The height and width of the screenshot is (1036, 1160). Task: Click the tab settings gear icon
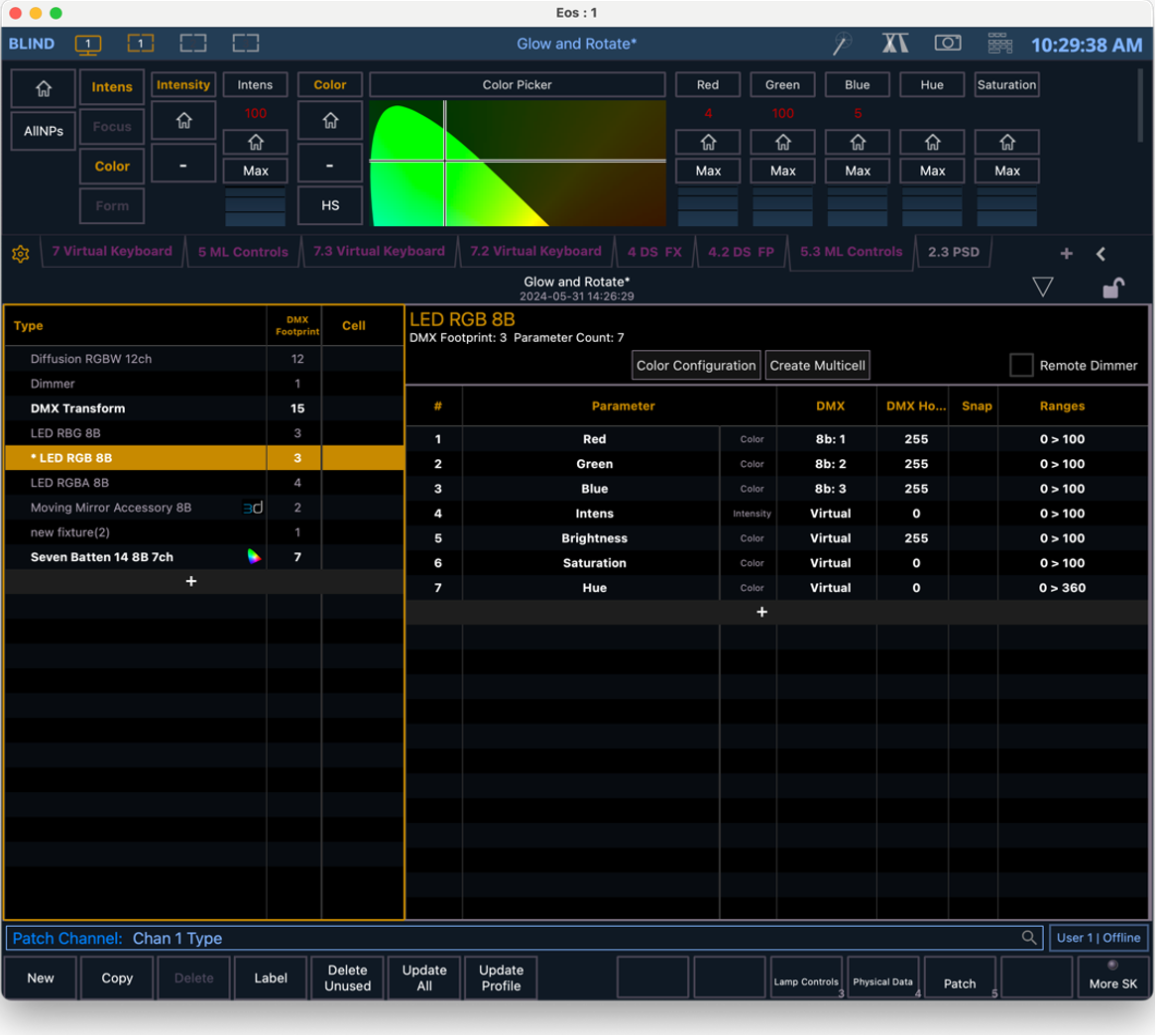tap(20, 254)
